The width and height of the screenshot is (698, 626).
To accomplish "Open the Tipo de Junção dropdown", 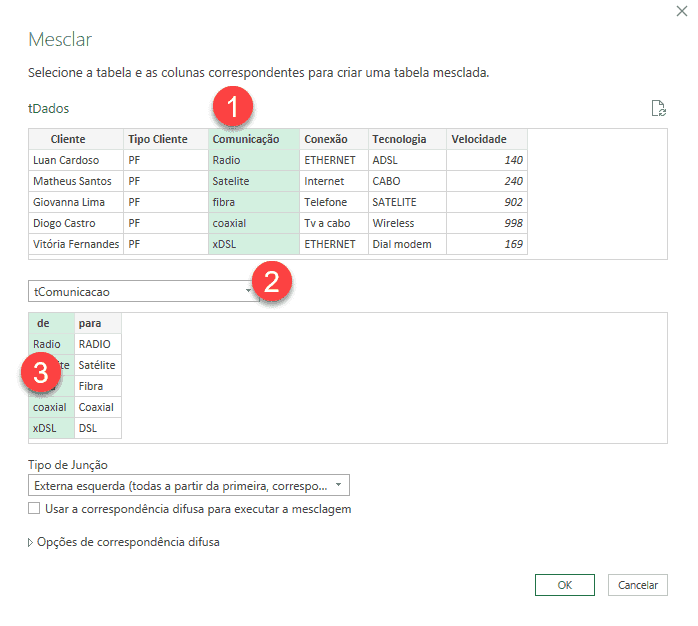I will coord(189,485).
